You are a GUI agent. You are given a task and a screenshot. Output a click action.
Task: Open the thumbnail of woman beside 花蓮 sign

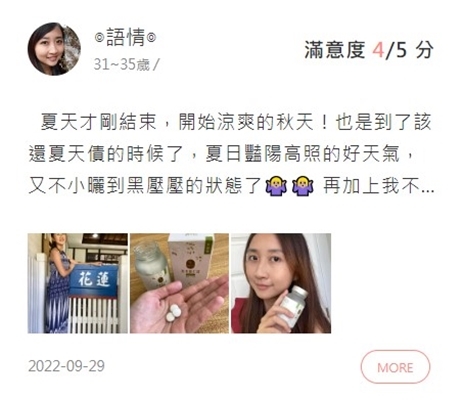(78, 283)
